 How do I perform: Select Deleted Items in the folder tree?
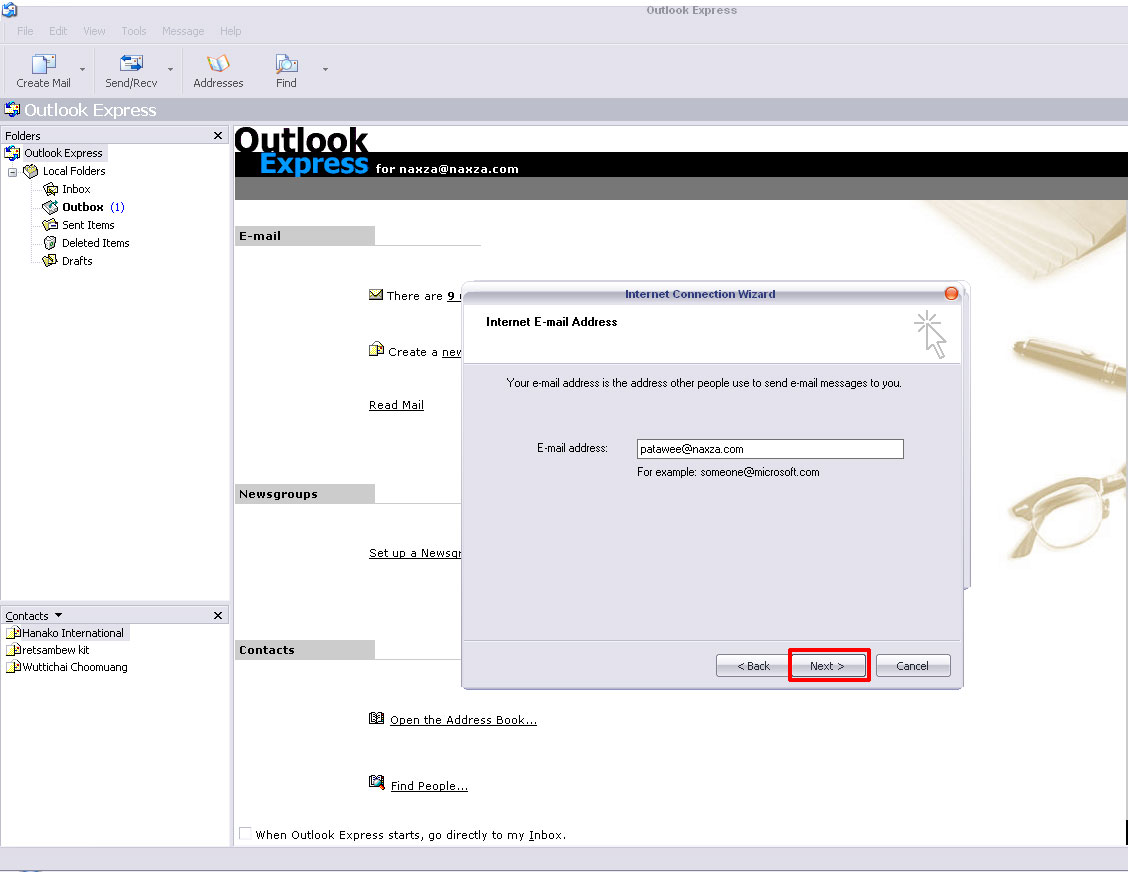coord(96,243)
